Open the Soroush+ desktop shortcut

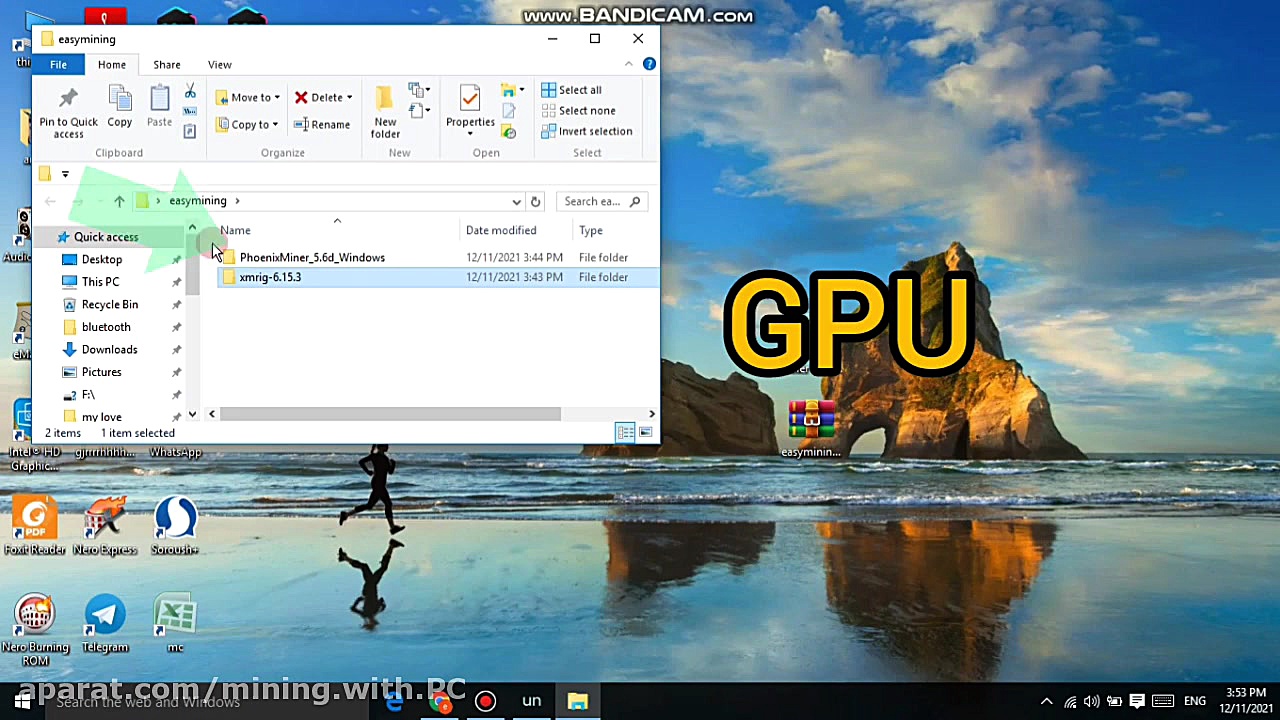pos(175,527)
